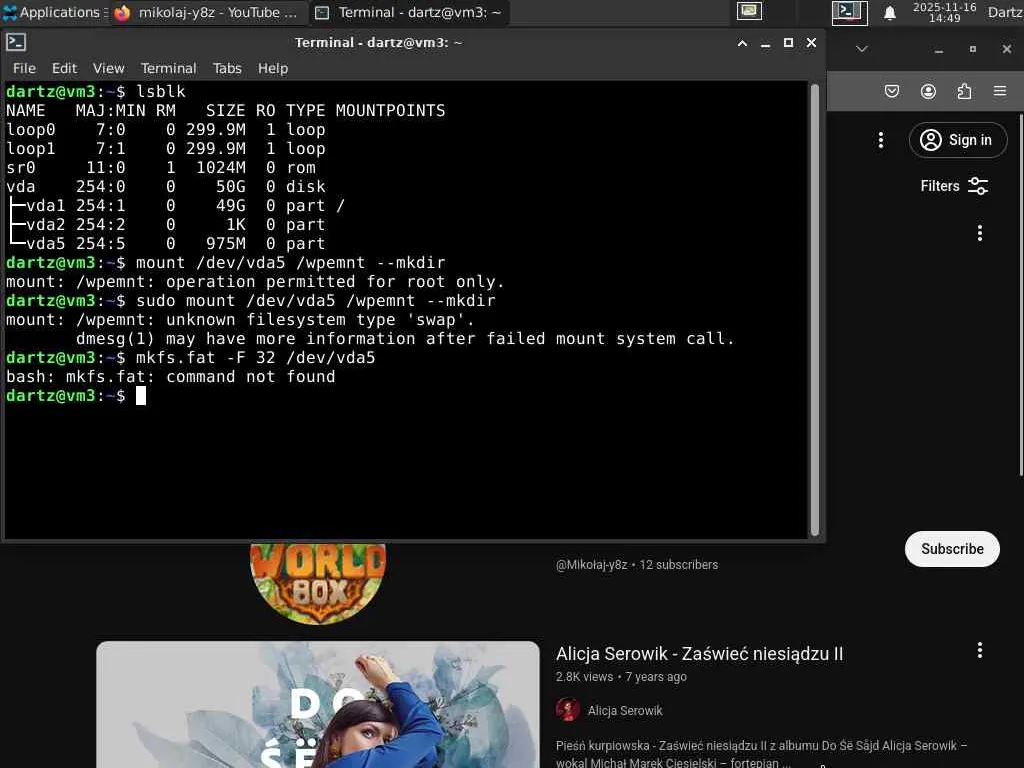The width and height of the screenshot is (1024, 768).
Task: Open the Terminal menu in menu bar
Action: (x=168, y=68)
